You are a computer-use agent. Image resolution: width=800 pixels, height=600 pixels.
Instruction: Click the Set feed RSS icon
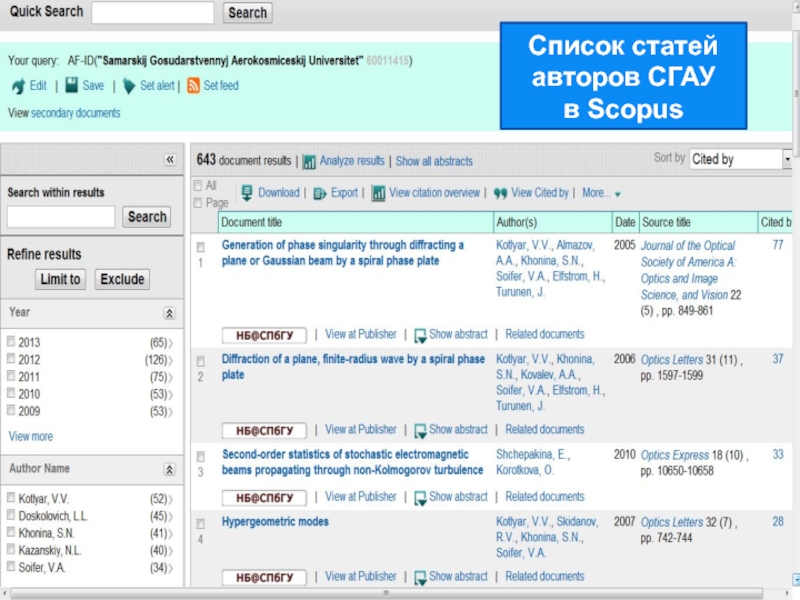click(194, 86)
